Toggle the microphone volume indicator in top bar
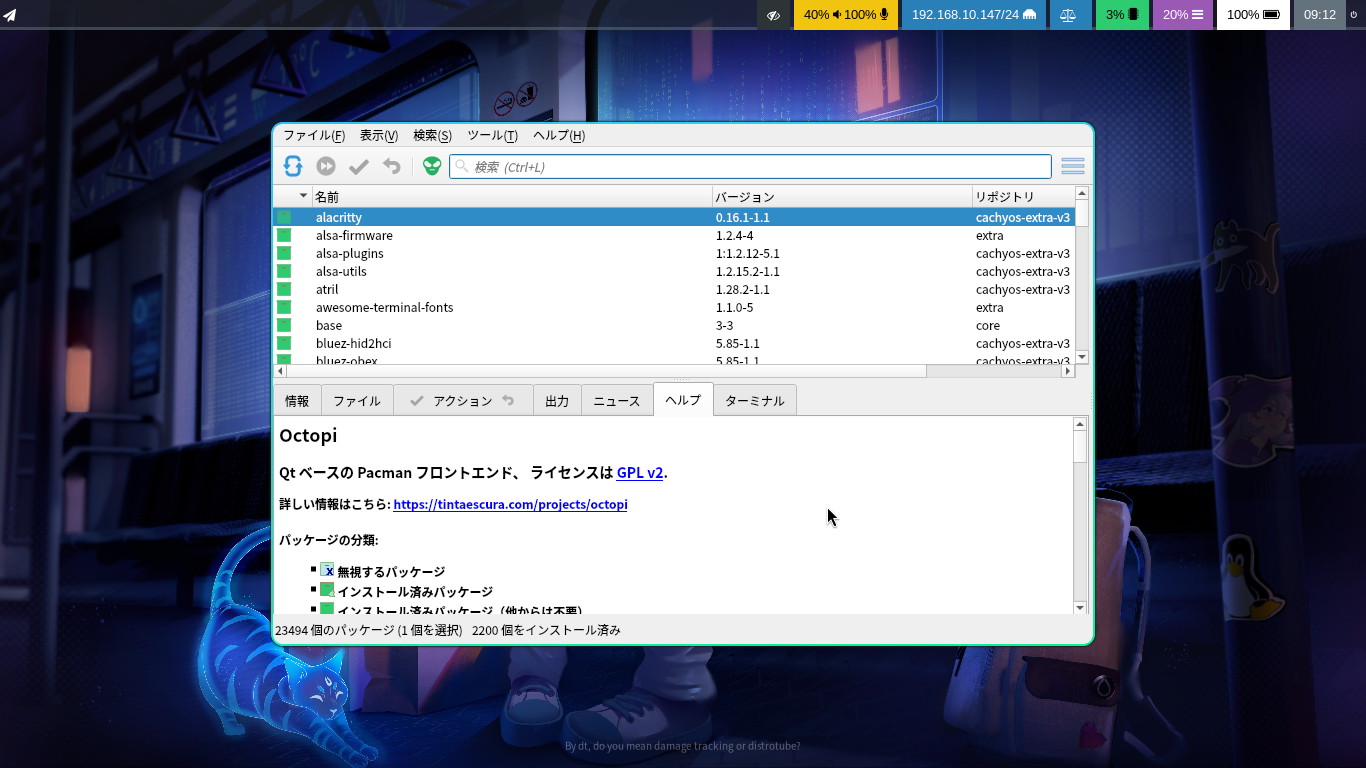1366x768 pixels. coord(868,15)
